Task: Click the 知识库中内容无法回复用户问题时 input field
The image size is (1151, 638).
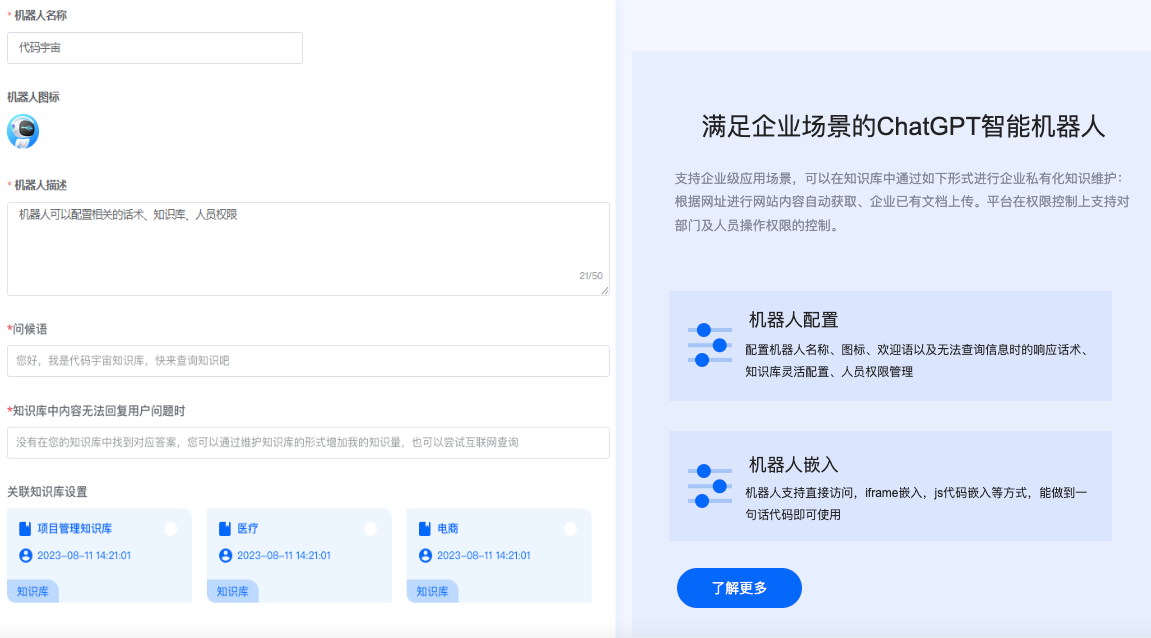Action: click(308, 443)
